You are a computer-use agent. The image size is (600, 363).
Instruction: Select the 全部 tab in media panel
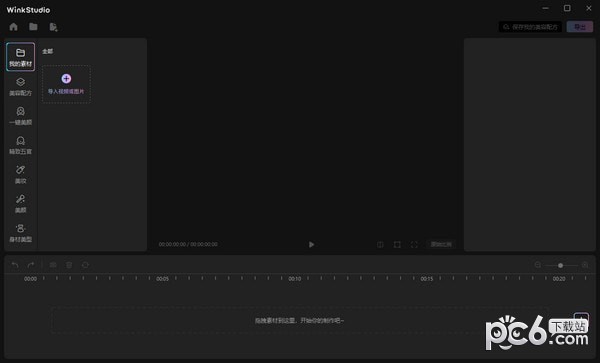(47, 51)
